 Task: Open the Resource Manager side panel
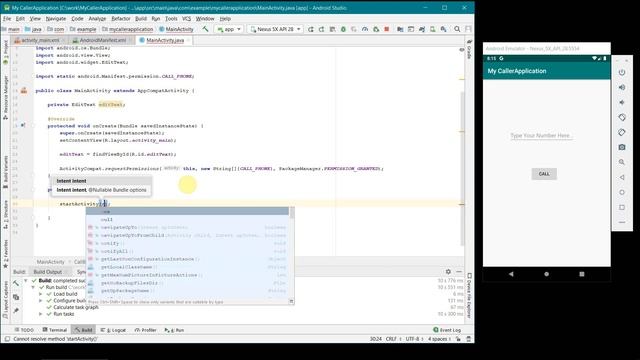pos(6,97)
